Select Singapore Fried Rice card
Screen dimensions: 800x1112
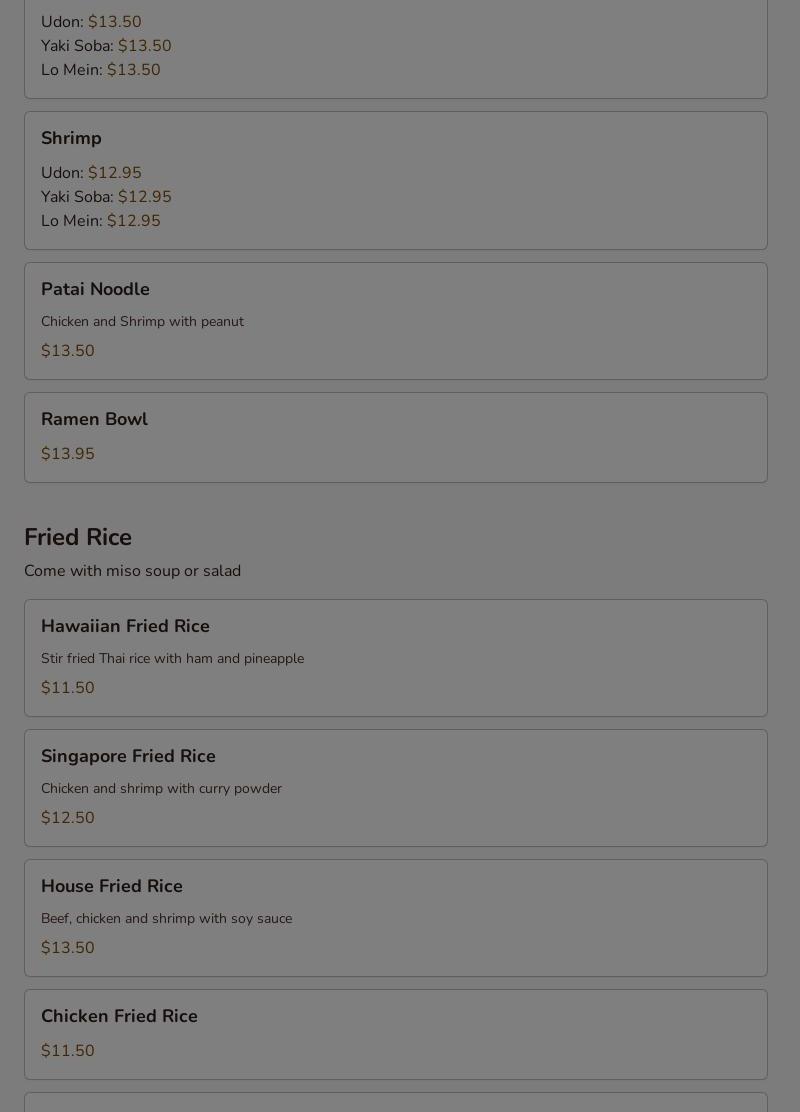point(396,787)
